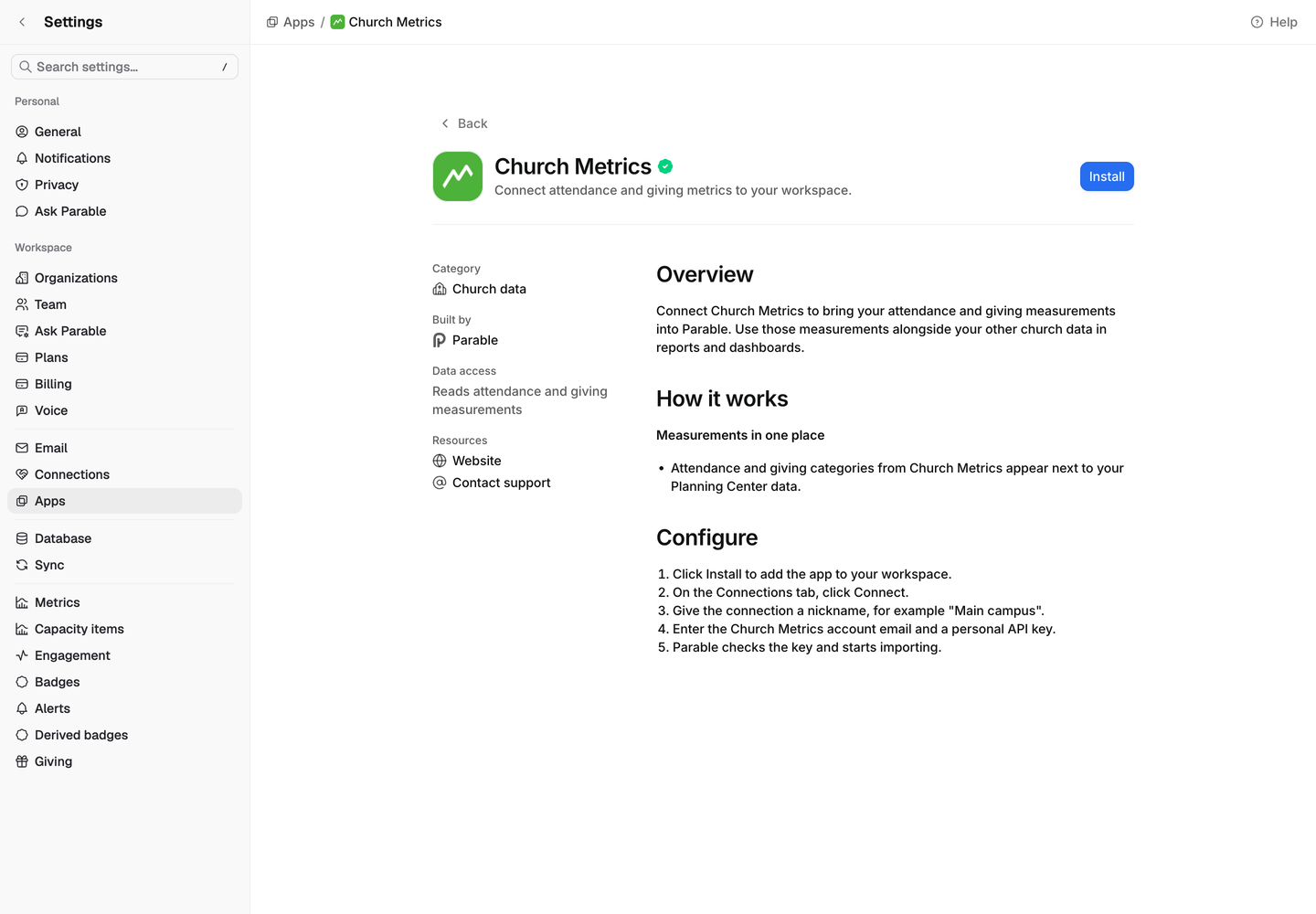The width and height of the screenshot is (1316, 914).
Task: Open General personal settings
Action: click(124, 132)
